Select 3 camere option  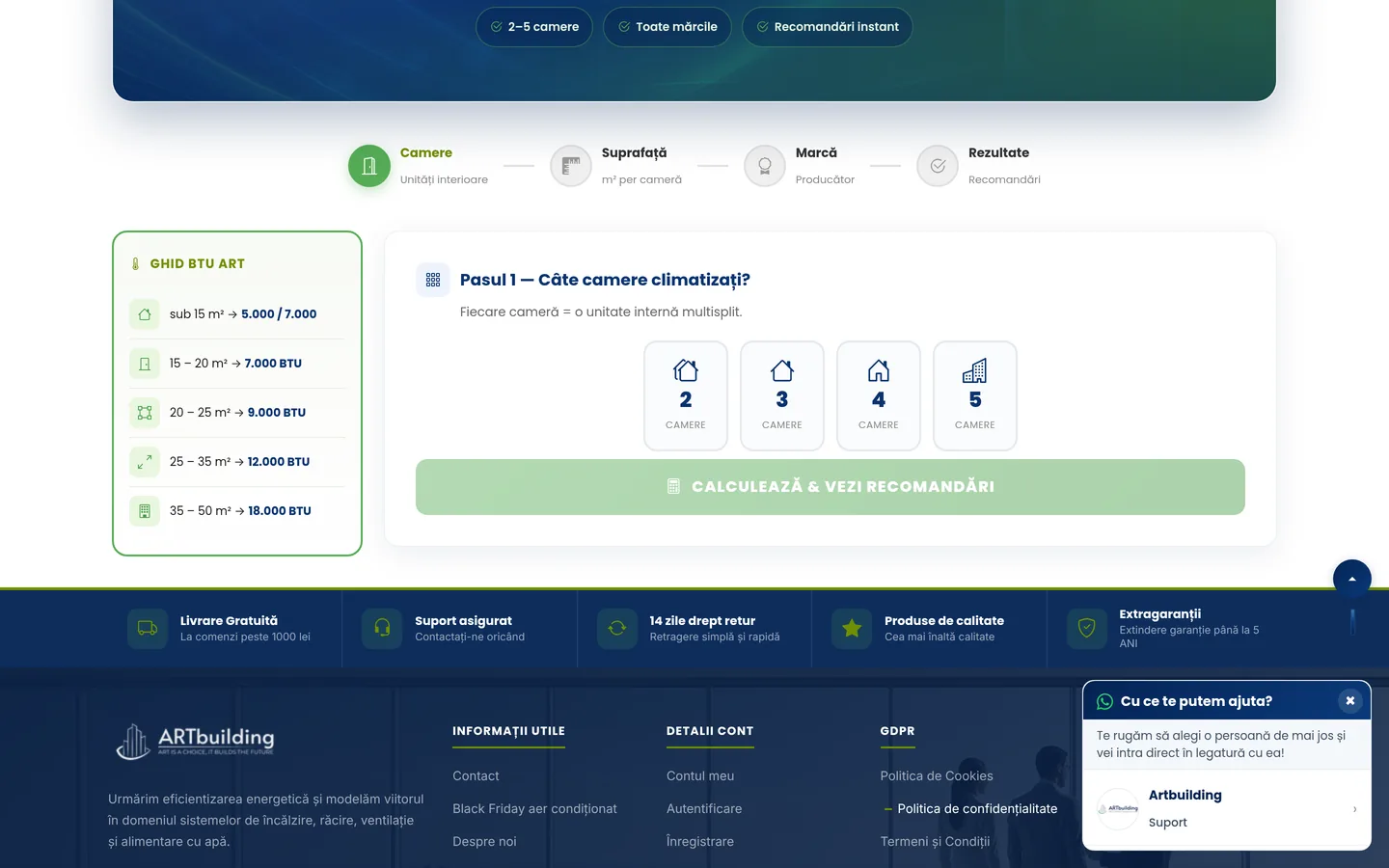coord(782,395)
